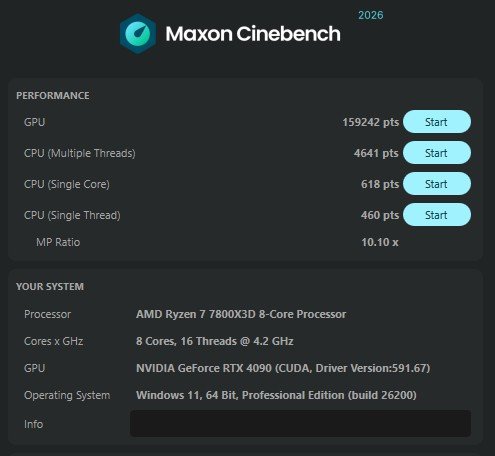Start the CPU Multiple Threads test
This screenshot has width=495, height=456.
(x=437, y=153)
